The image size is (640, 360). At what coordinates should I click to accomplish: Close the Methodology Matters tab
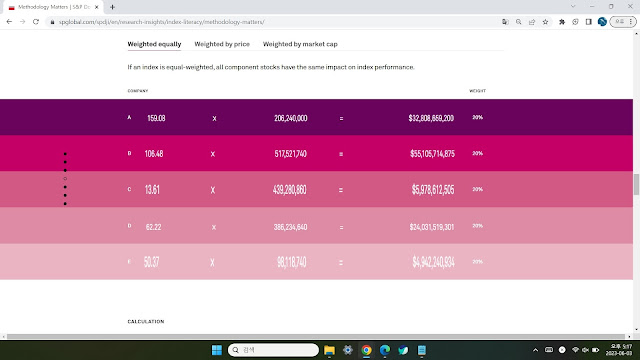97,7
